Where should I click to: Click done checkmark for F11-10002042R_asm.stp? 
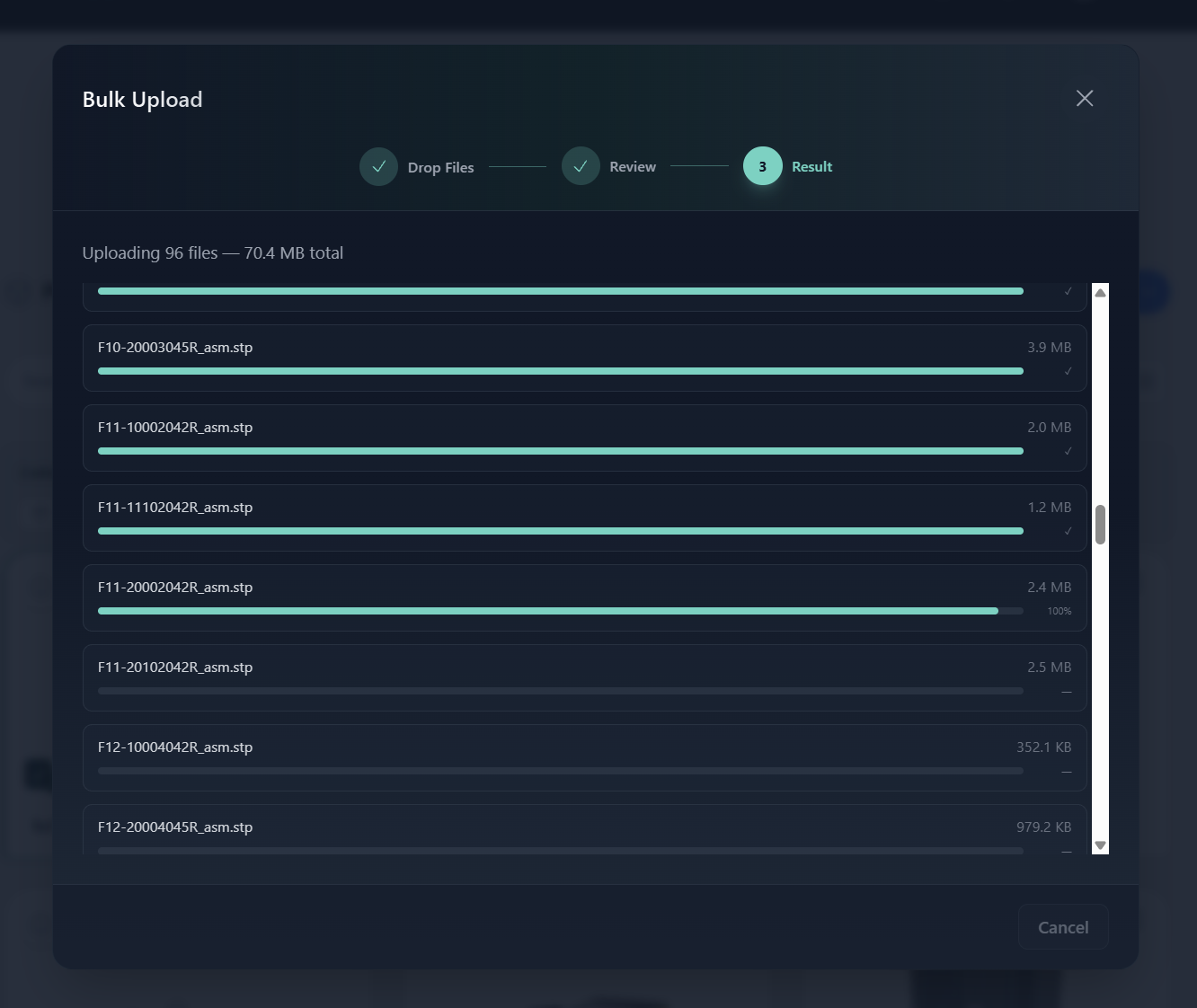pyautogui.click(x=1068, y=451)
